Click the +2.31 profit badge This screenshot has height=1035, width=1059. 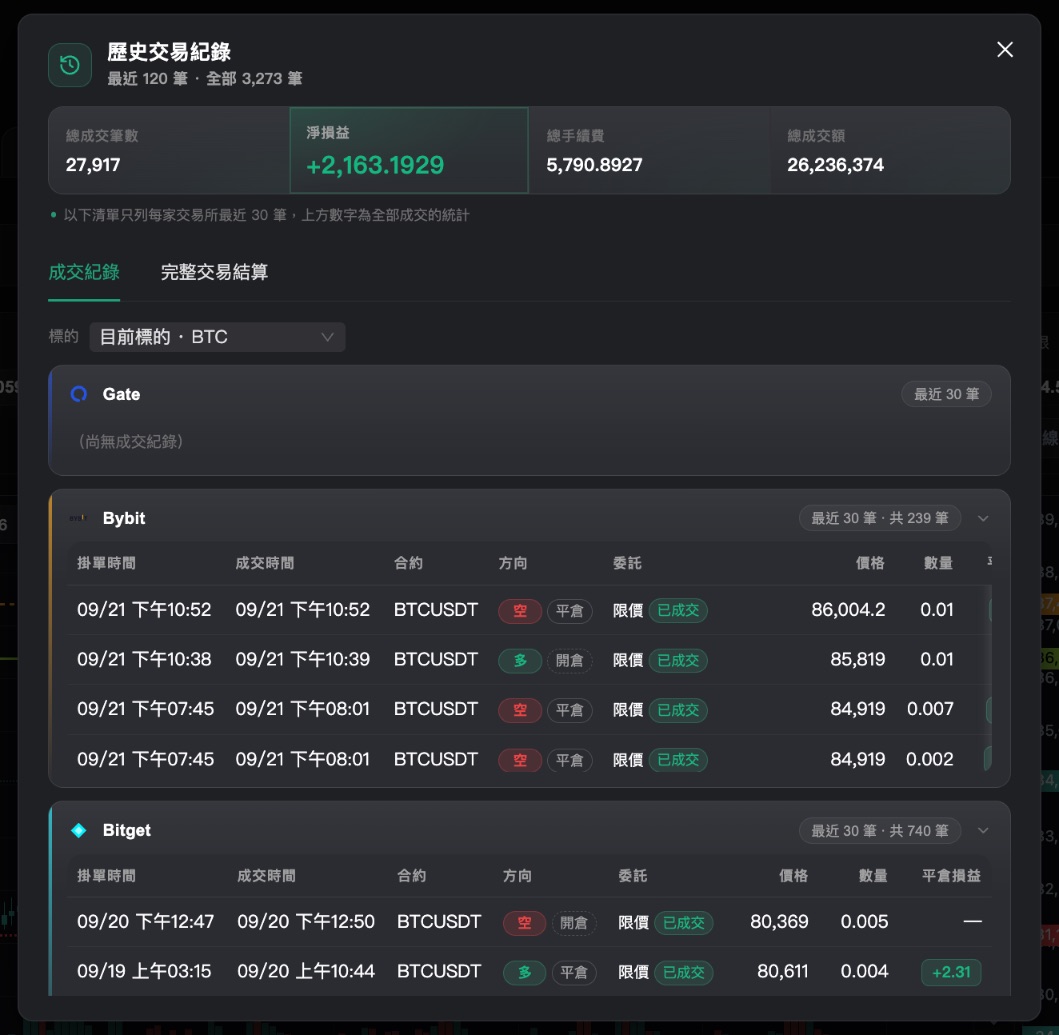click(x=951, y=973)
